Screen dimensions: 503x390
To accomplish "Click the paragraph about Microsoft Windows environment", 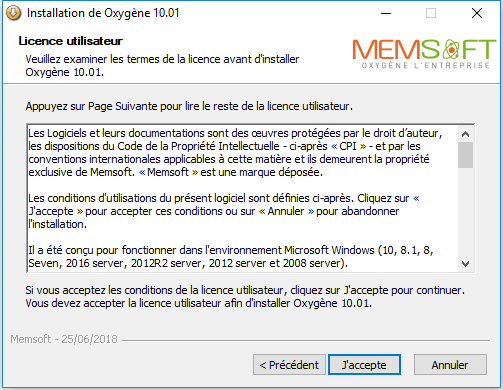I will click(x=231, y=257).
